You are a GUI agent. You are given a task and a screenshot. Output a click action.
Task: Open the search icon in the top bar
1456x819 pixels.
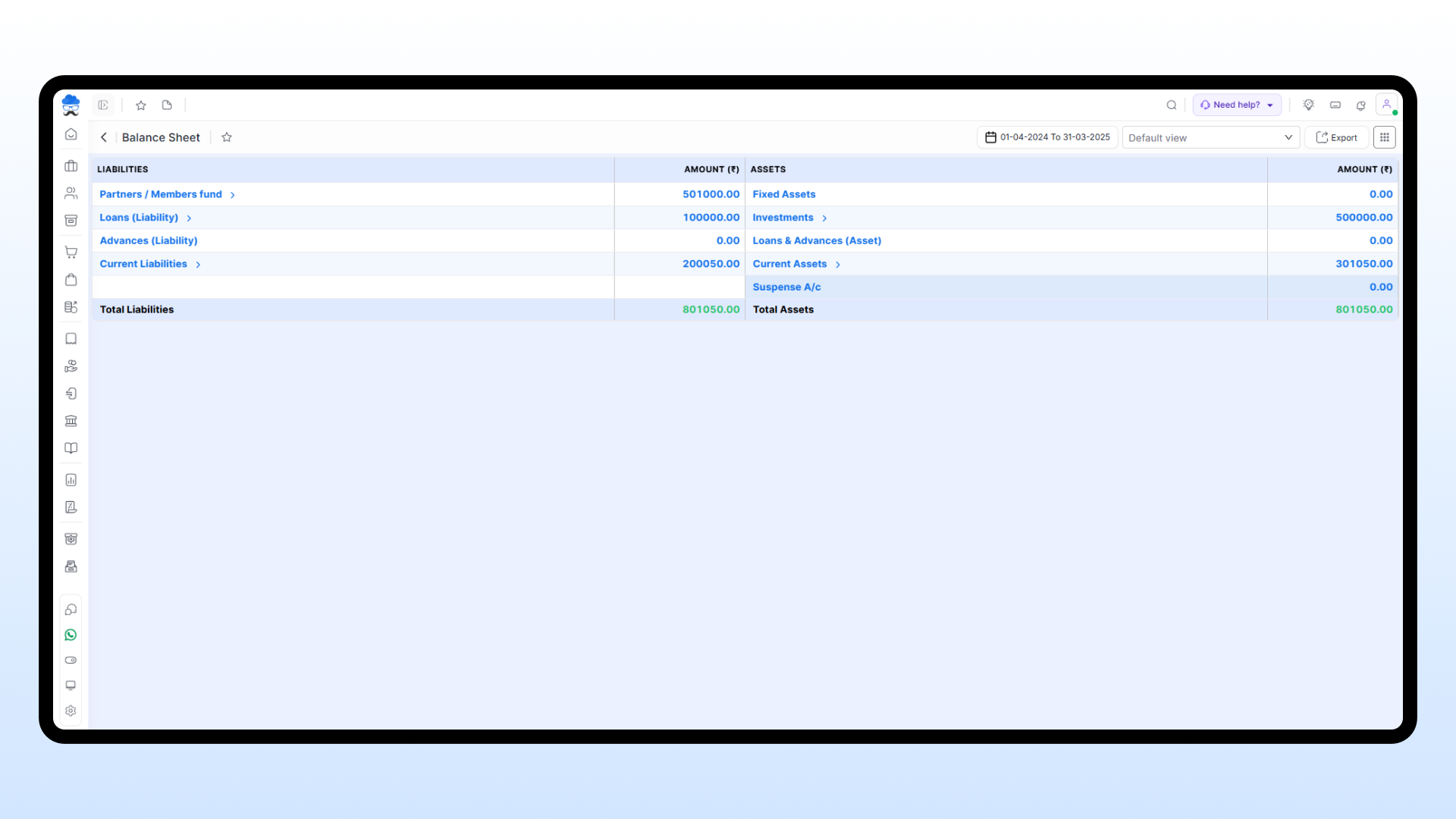click(x=1172, y=105)
